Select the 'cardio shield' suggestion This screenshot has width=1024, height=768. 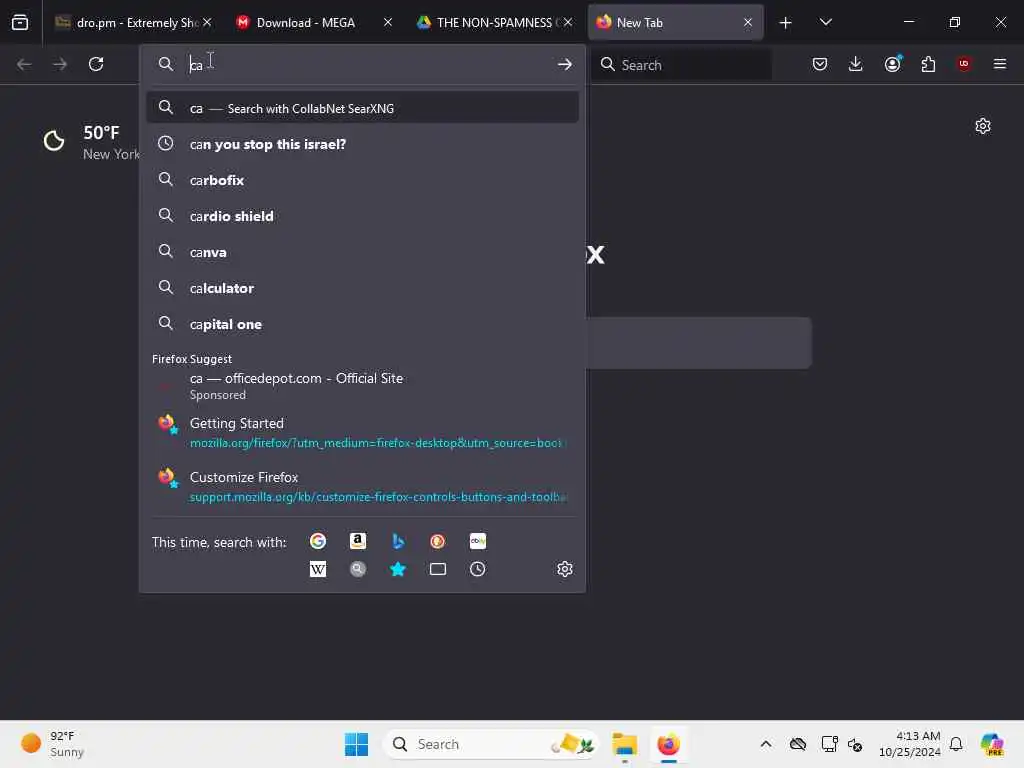coord(362,216)
